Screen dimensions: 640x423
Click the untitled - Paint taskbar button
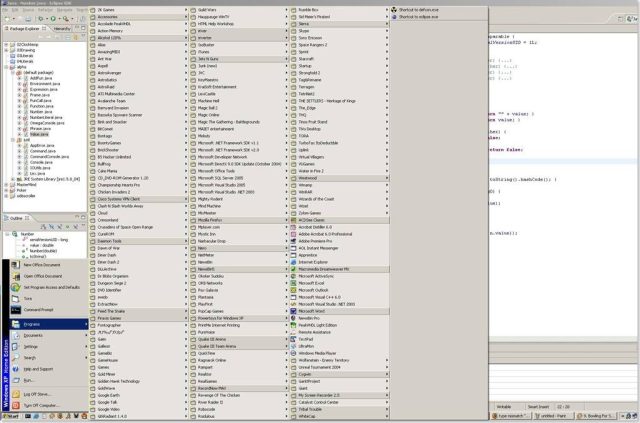pos(548,416)
